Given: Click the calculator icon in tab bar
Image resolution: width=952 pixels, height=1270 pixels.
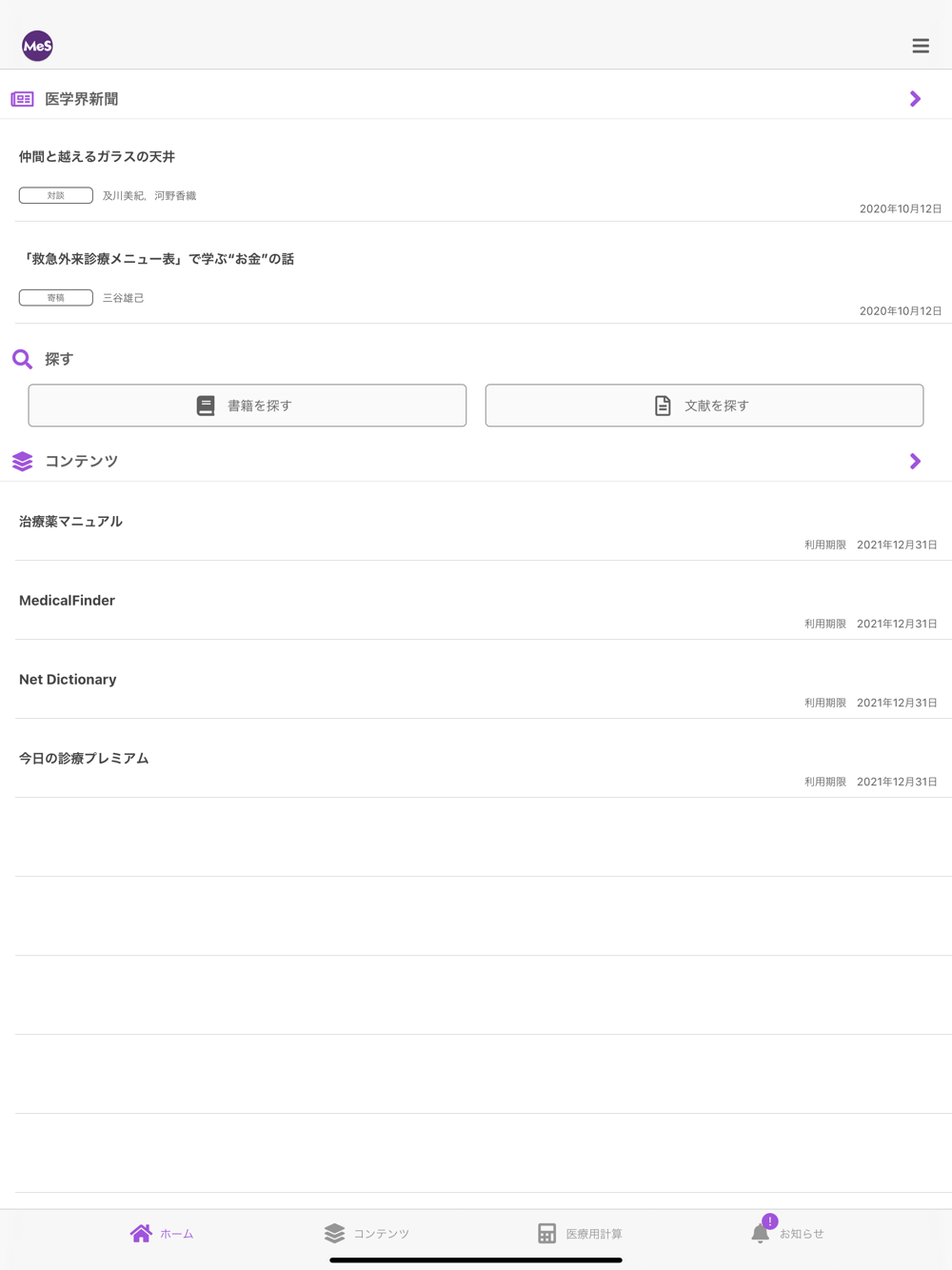Looking at the screenshot, I should pos(546,1233).
